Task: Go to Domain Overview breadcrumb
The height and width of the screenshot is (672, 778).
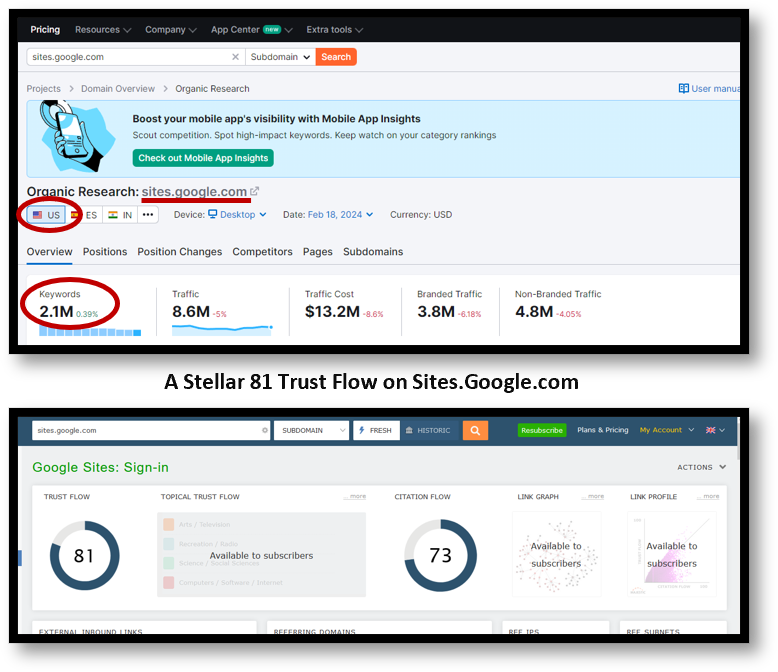Action: tap(118, 89)
